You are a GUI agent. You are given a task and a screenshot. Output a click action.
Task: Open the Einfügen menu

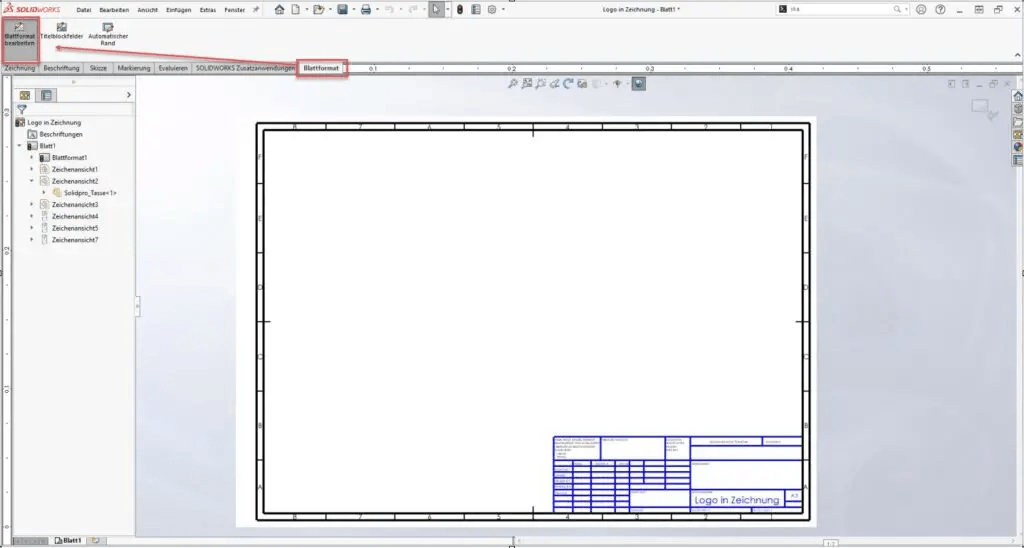click(179, 10)
